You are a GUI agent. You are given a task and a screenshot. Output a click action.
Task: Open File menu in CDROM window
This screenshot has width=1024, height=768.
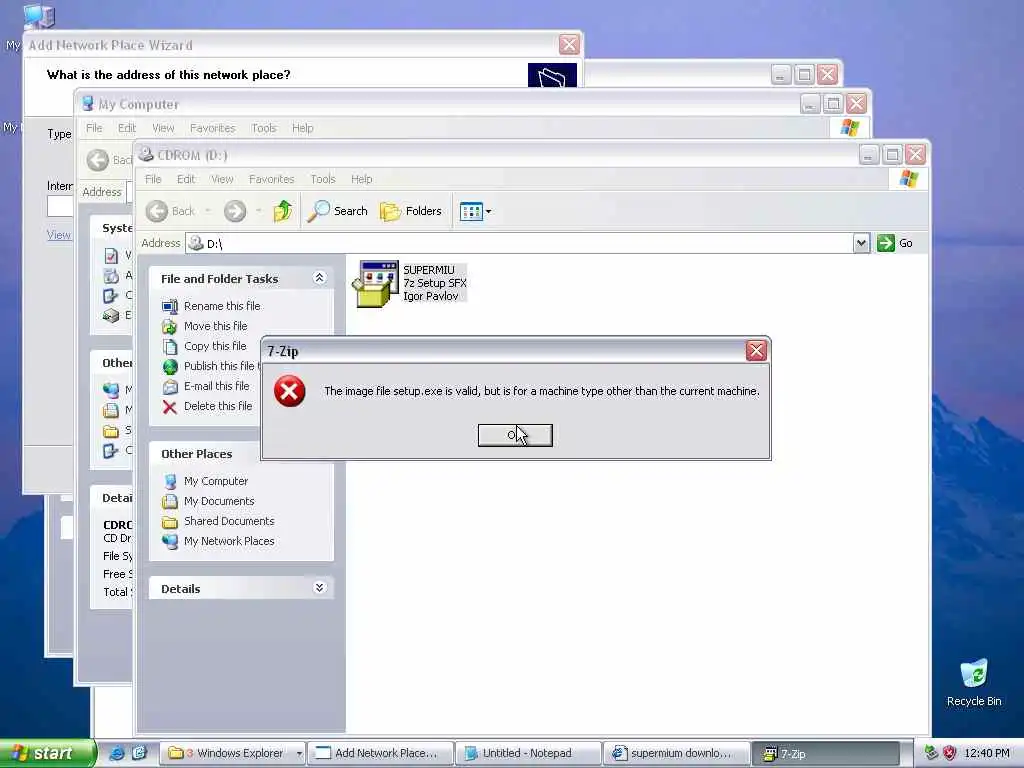[153, 179]
